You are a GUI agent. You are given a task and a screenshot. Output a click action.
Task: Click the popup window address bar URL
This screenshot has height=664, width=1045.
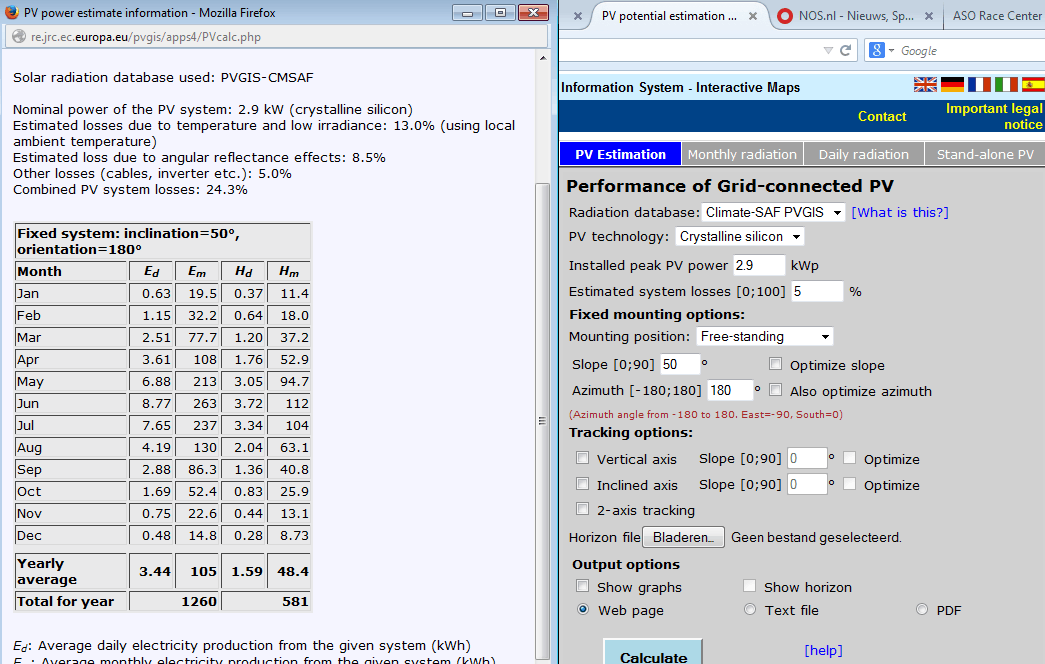[145, 37]
